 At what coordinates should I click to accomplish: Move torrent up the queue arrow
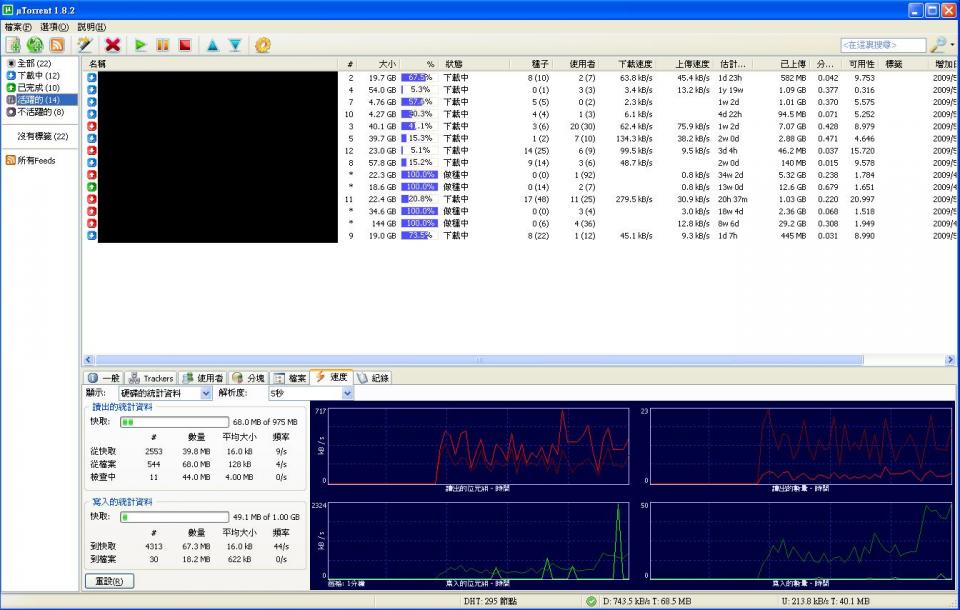(x=212, y=45)
